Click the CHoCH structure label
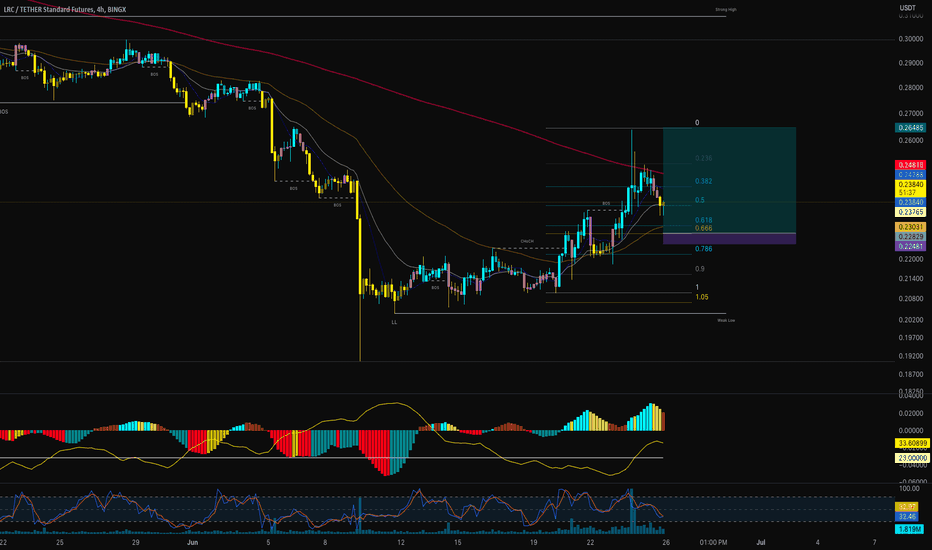The height and width of the screenshot is (550, 932). pyautogui.click(x=527, y=241)
